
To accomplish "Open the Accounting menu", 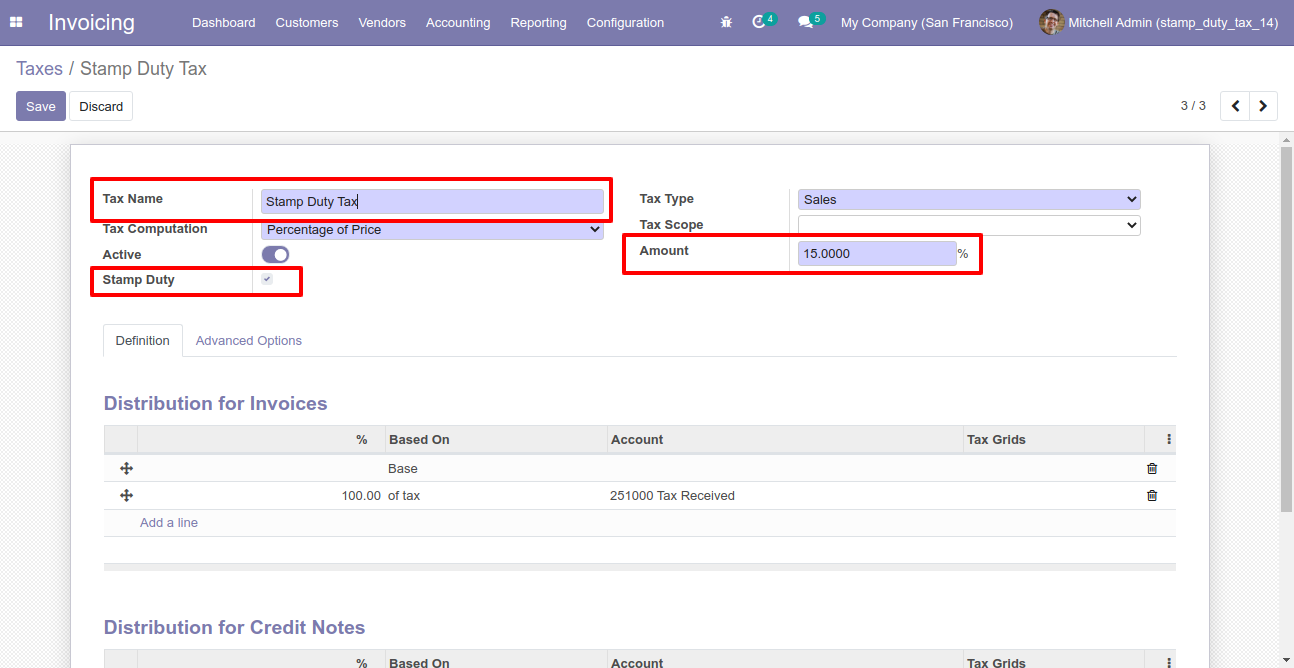I will pos(458,22).
